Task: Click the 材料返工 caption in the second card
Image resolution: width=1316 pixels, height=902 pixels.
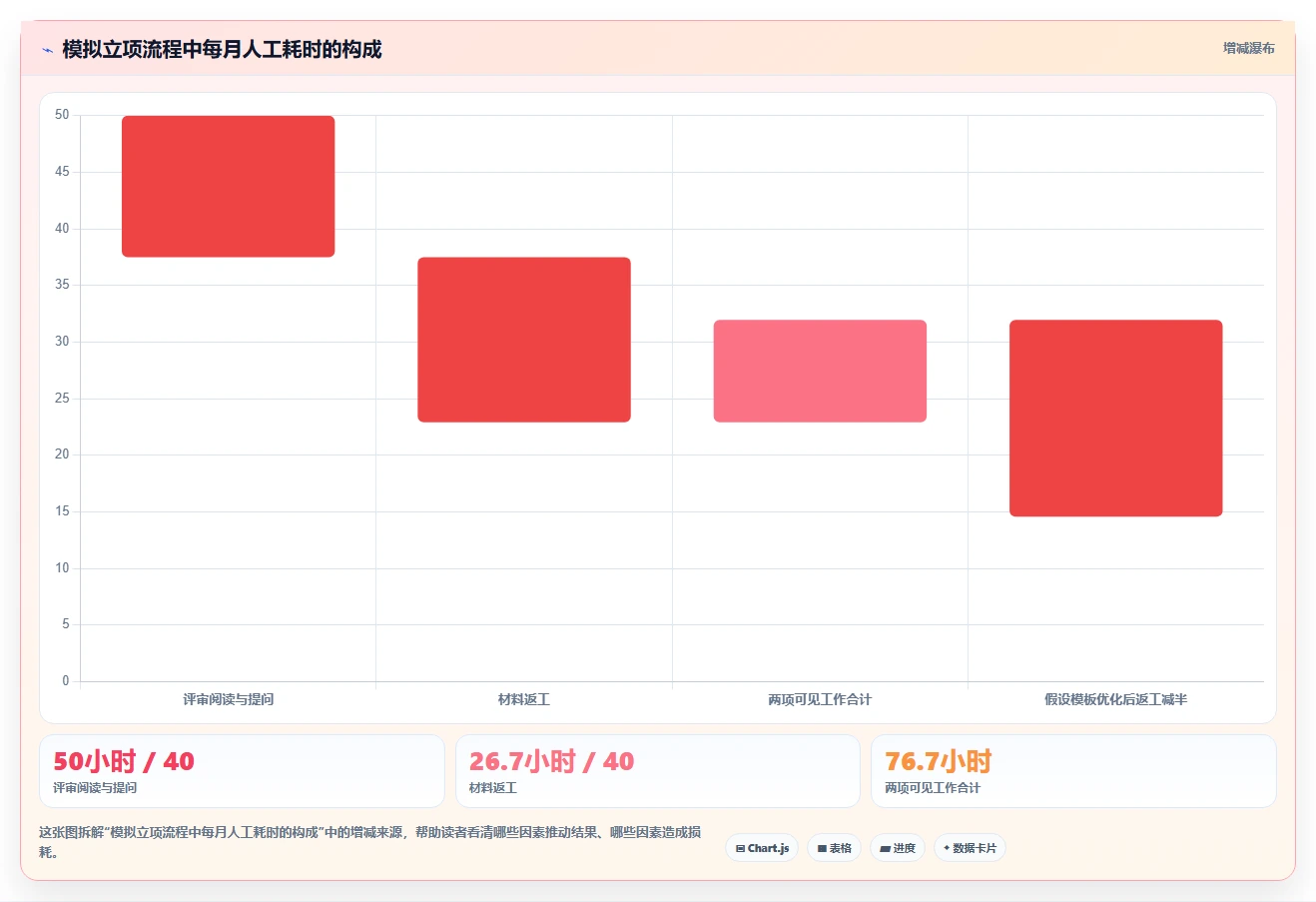Action: [493, 788]
